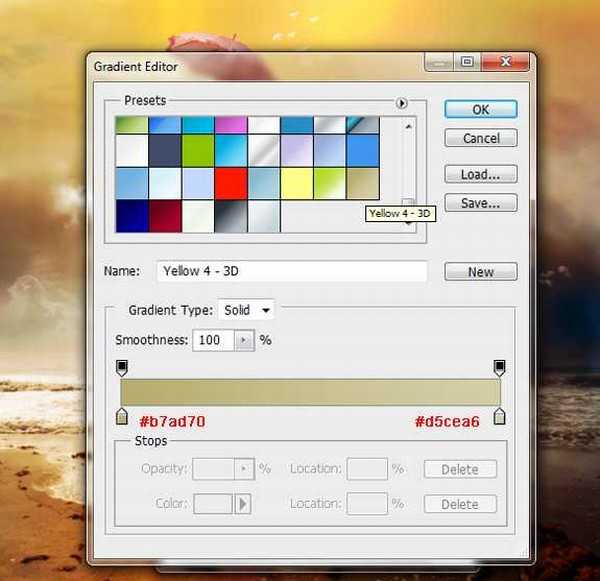Click the Save... button
This screenshot has height=581, width=600.
click(480, 203)
